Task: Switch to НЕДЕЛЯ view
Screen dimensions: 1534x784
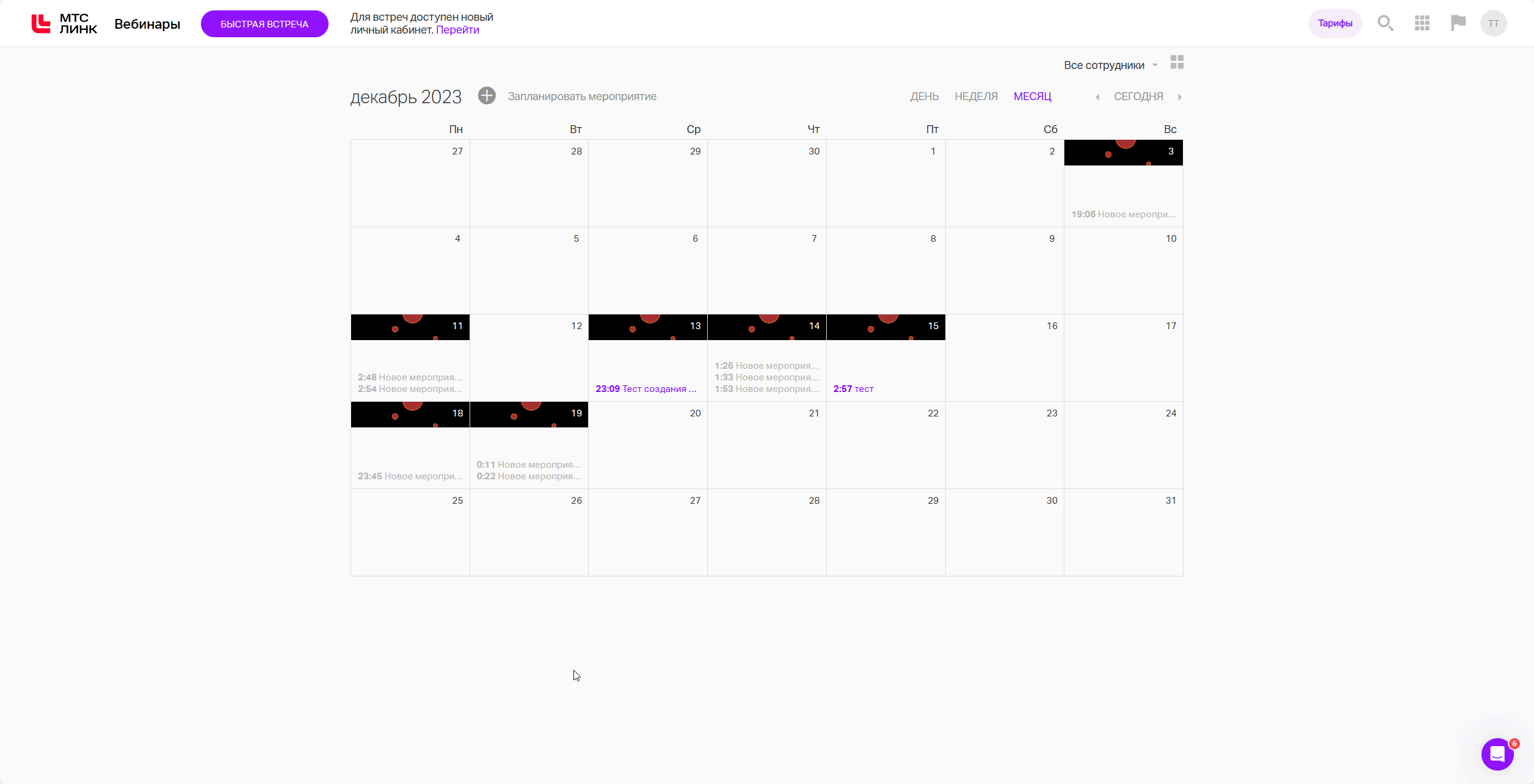Action: 976,96
